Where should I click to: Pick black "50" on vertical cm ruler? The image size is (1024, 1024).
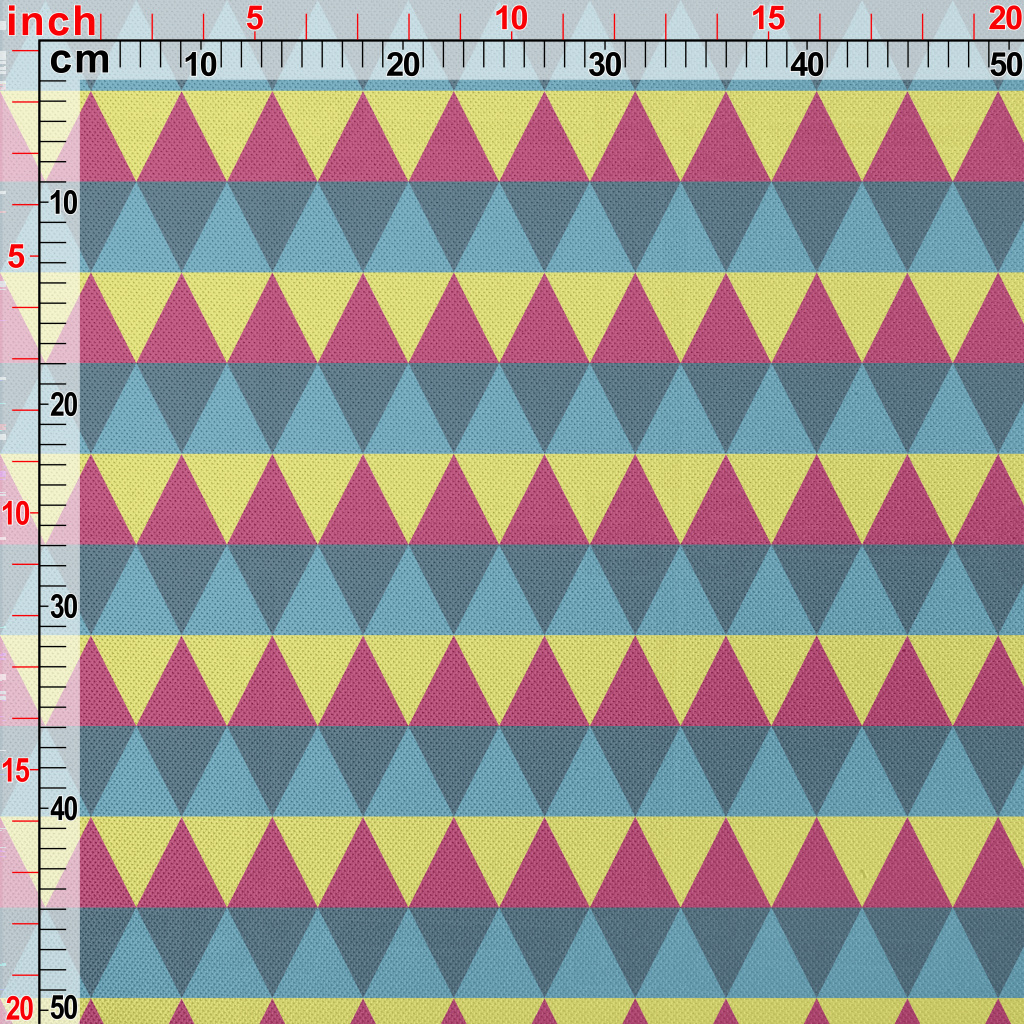coord(64,1009)
